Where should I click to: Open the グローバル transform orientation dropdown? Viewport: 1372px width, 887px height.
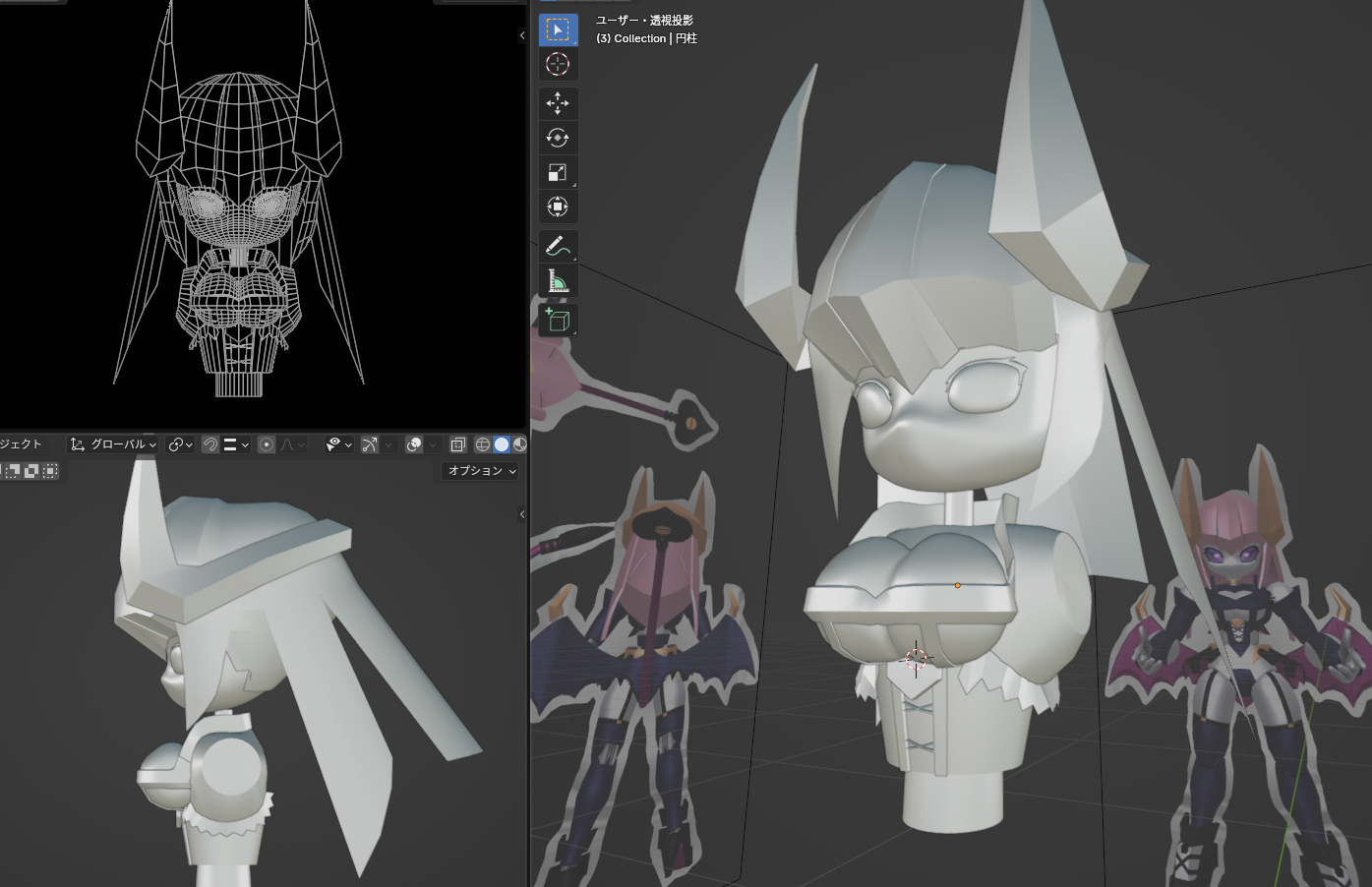(113, 444)
